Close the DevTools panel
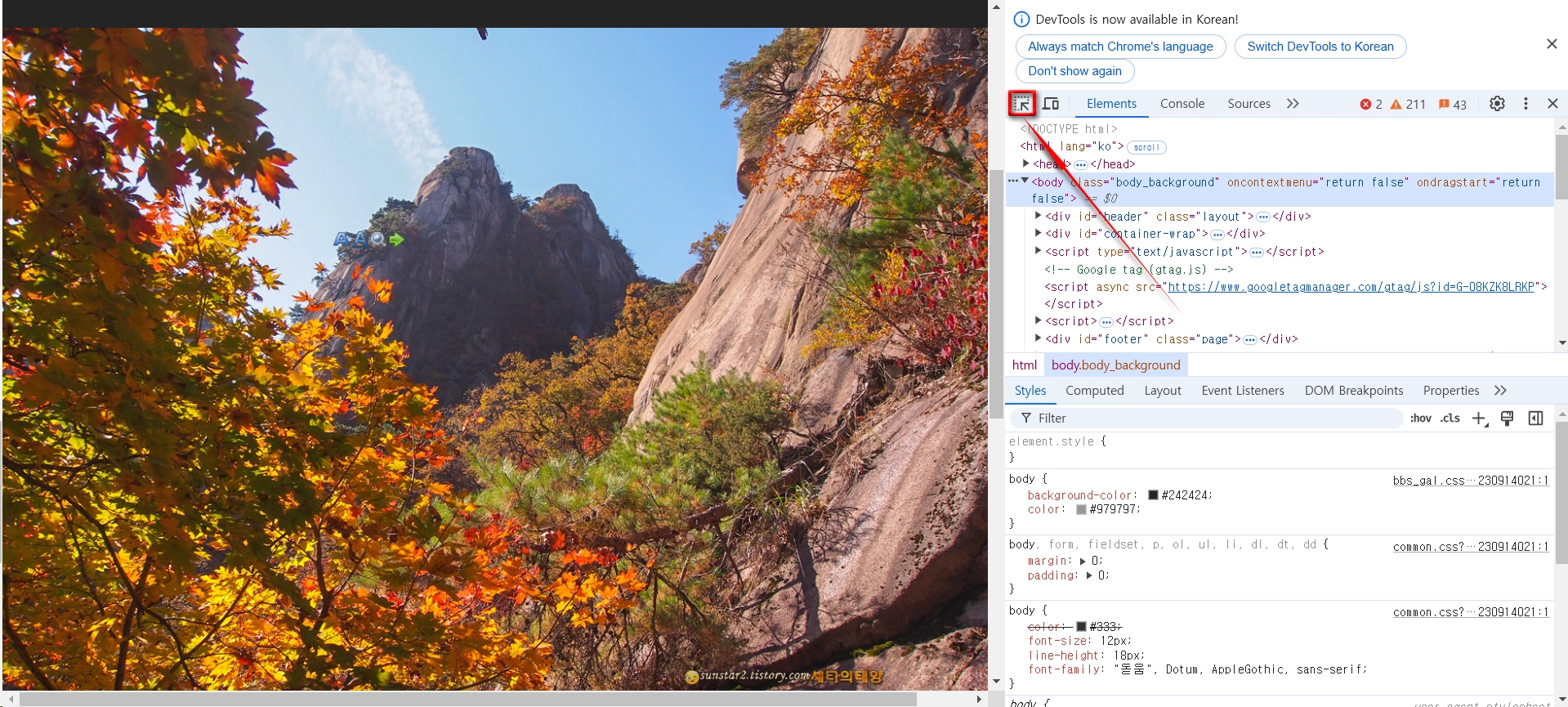The image size is (1568, 707). click(1552, 104)
